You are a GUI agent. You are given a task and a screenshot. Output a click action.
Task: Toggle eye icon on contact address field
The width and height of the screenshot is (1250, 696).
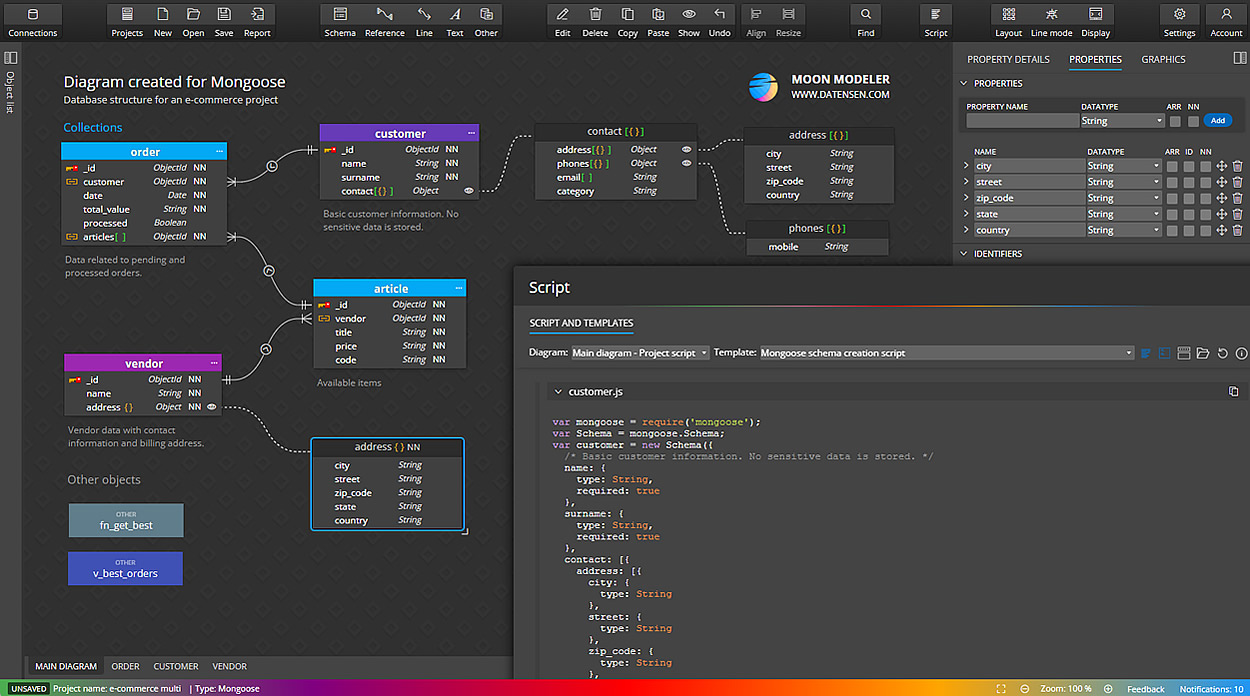coord(686,149)
